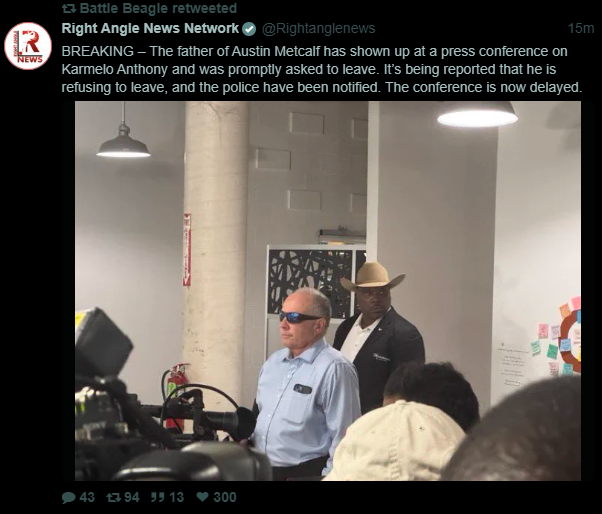Image resolution: width=602 pixels, height=514 pixels.
Task: Click the quote marks icon
Action: (x=158, y=497)
